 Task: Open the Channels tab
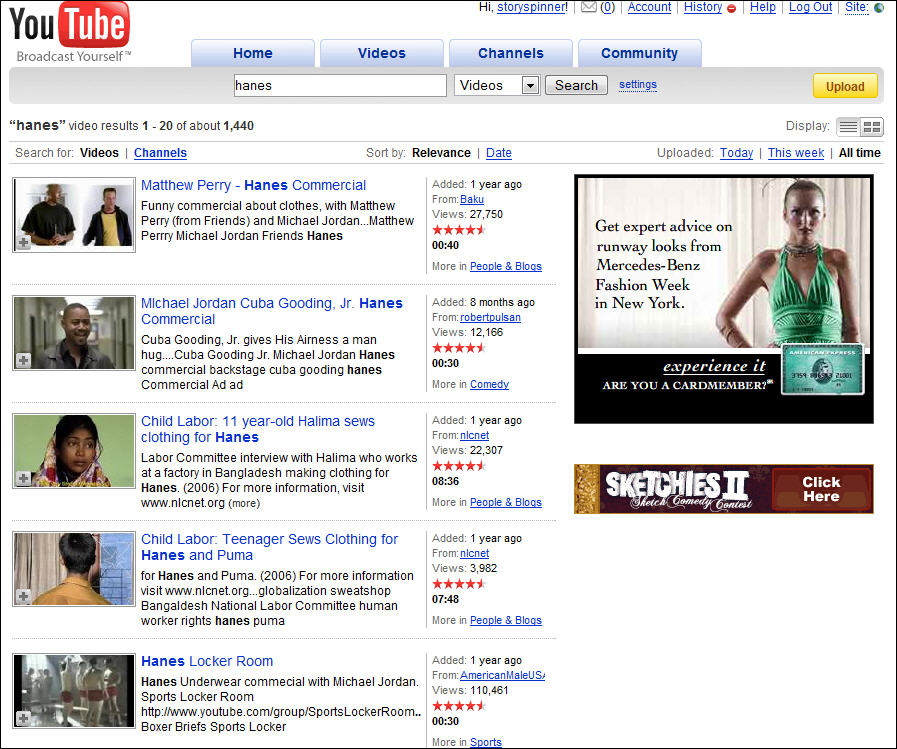pyautogui.click(x=511, y=53)
